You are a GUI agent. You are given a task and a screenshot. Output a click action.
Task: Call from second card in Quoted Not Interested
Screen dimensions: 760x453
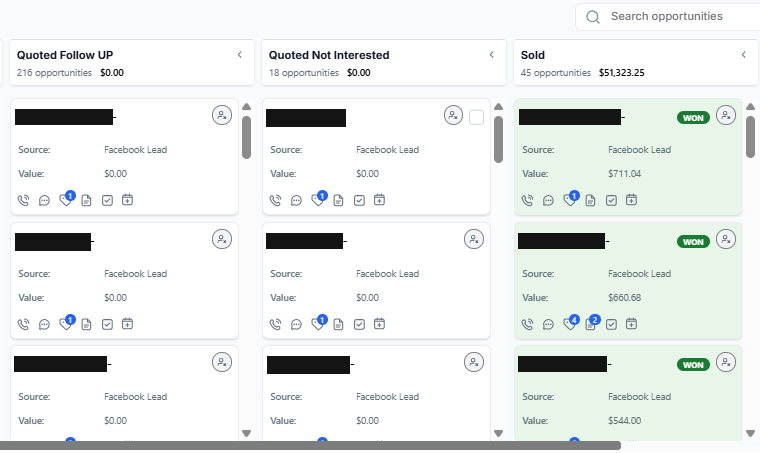275,324
